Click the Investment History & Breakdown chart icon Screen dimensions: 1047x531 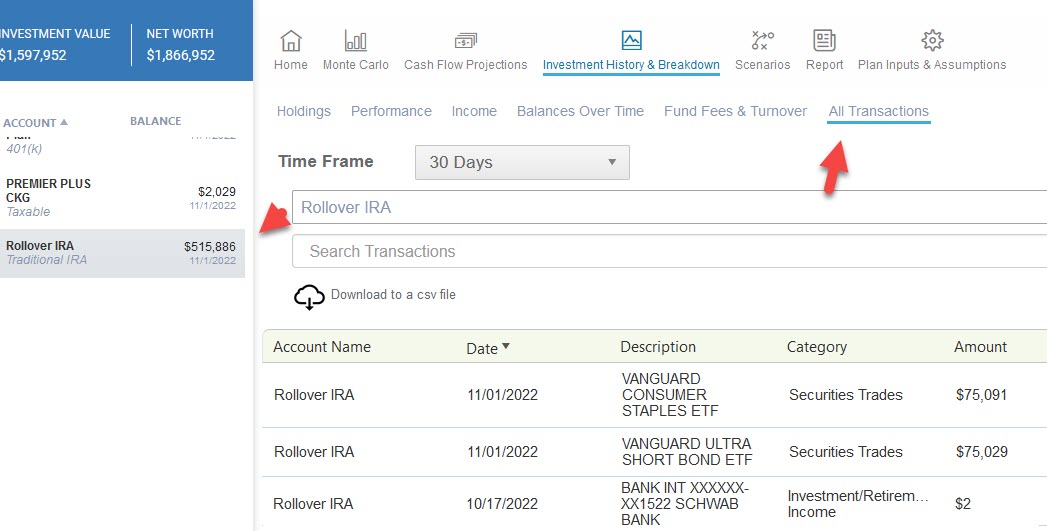(x=631, y=40)
